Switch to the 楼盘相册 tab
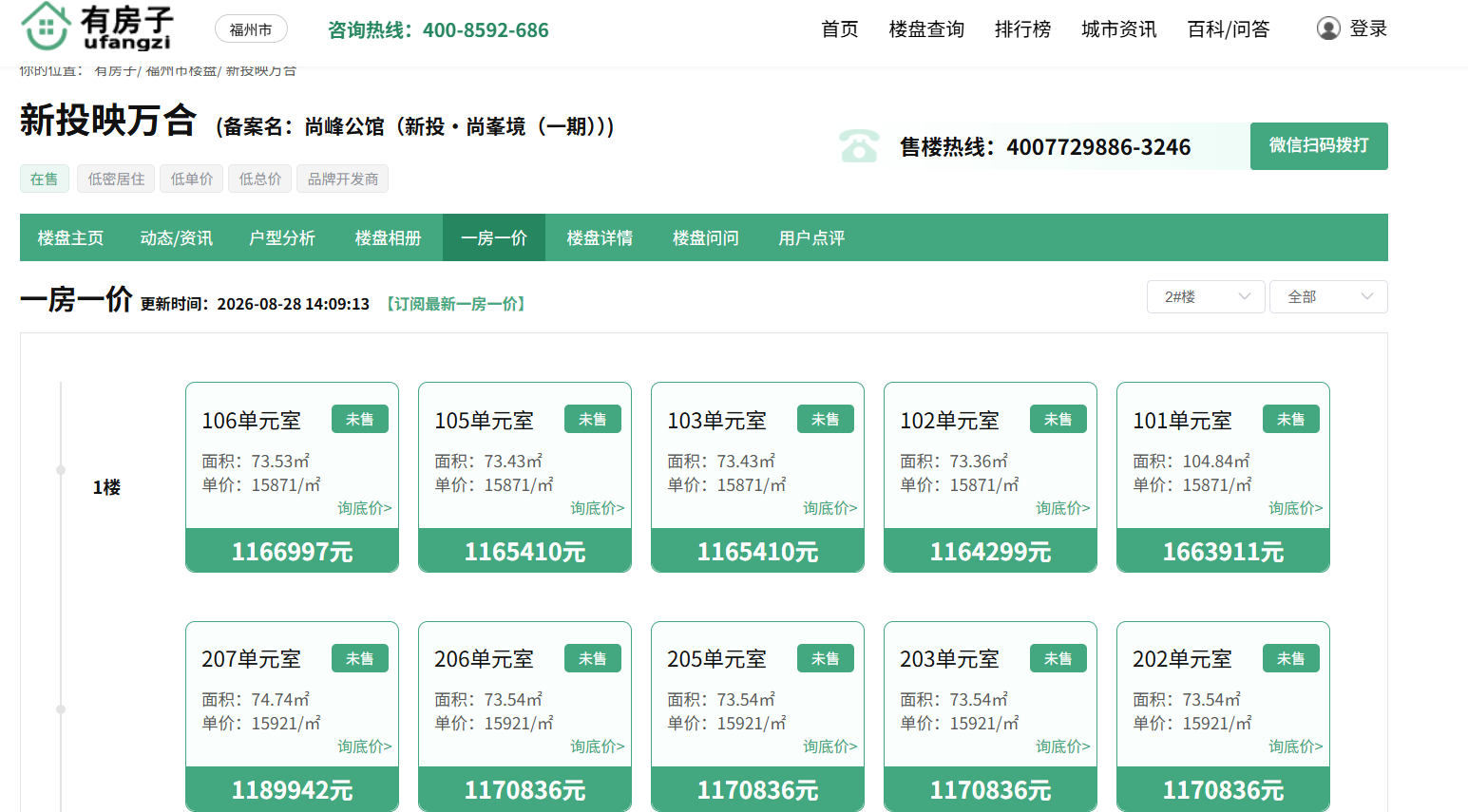1468x812 pixels. click(388, 237)
